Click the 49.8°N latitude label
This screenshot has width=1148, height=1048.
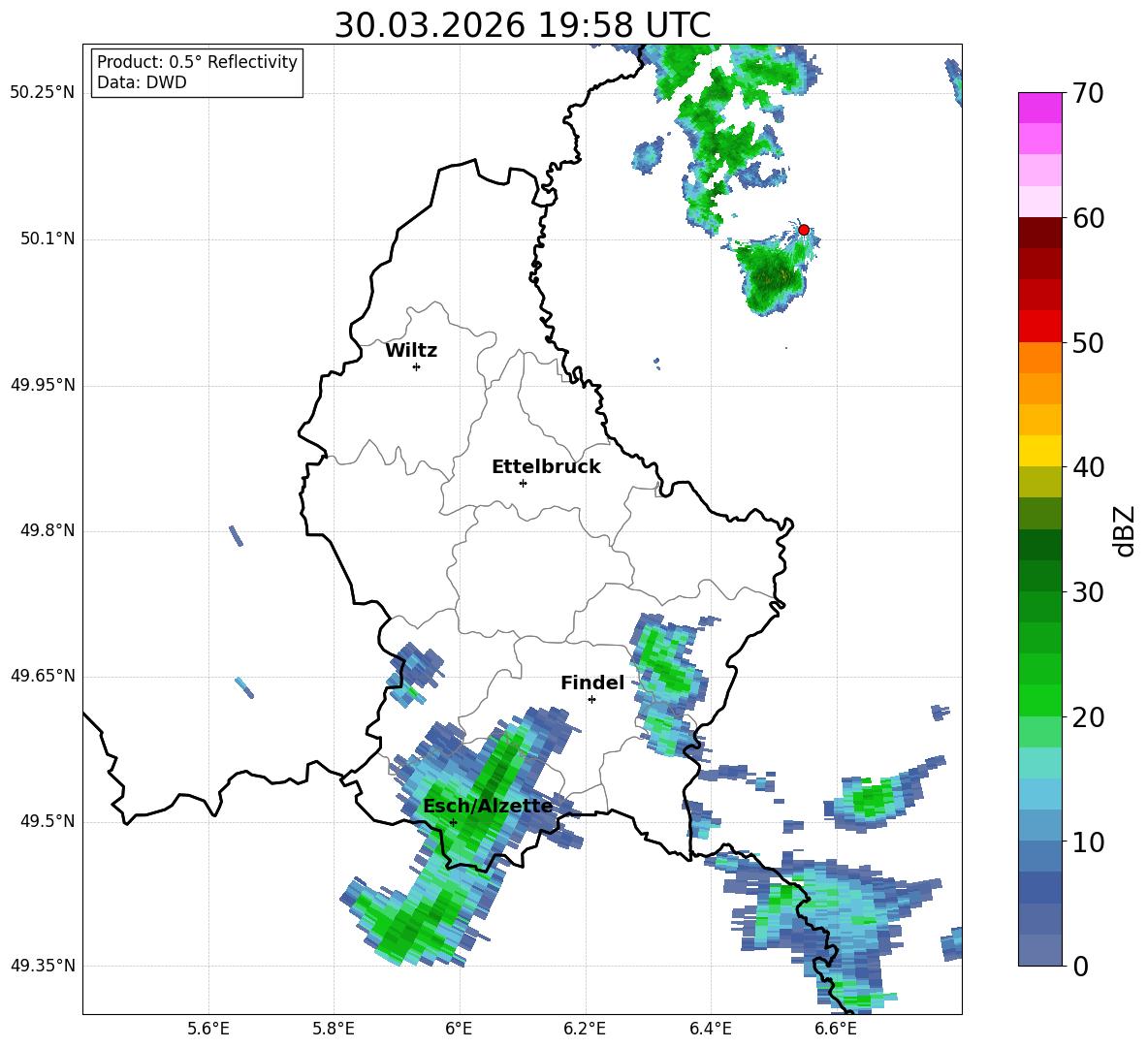click(x=48, y=530)
